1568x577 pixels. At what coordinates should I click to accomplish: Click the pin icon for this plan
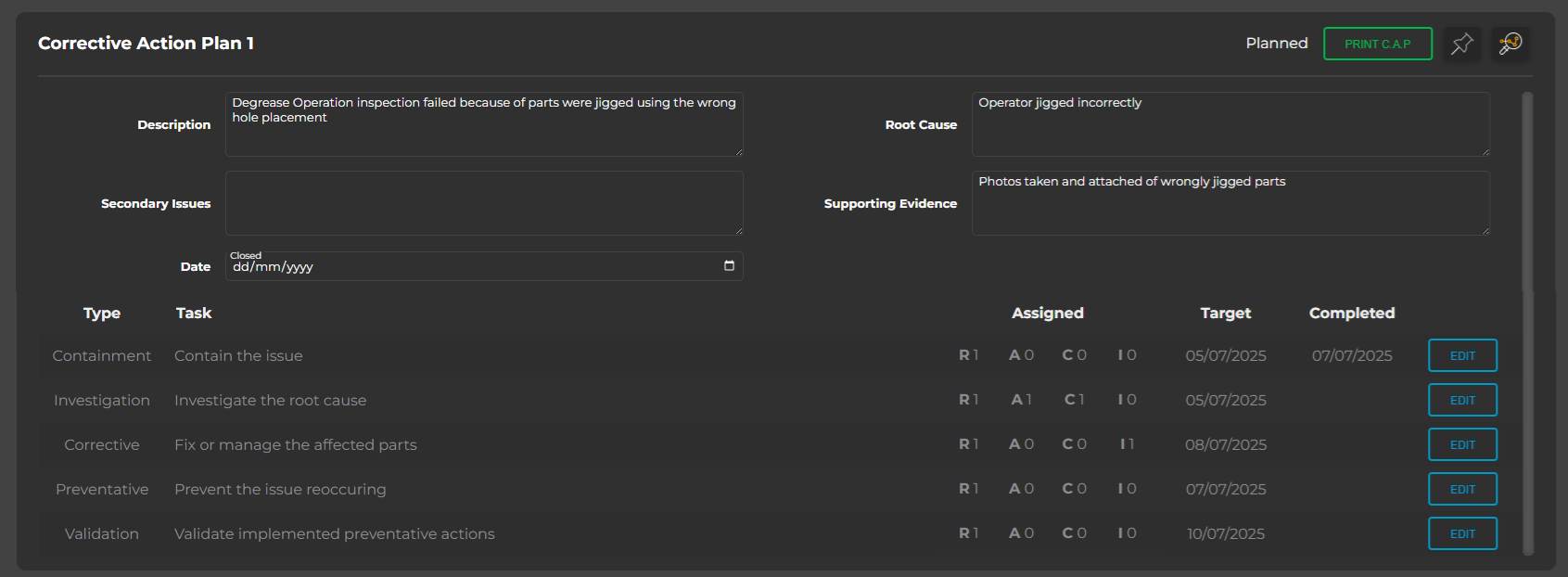click(1461, 44)
